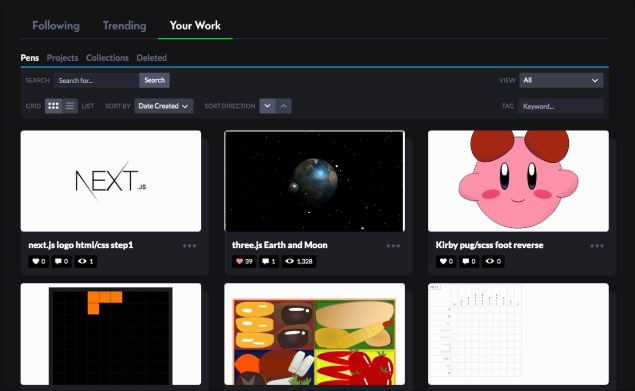Open the Earth and Moon pen thumbnail
Image resolution: width=635 pixels, height=391 pixels.
pos(315,181)
